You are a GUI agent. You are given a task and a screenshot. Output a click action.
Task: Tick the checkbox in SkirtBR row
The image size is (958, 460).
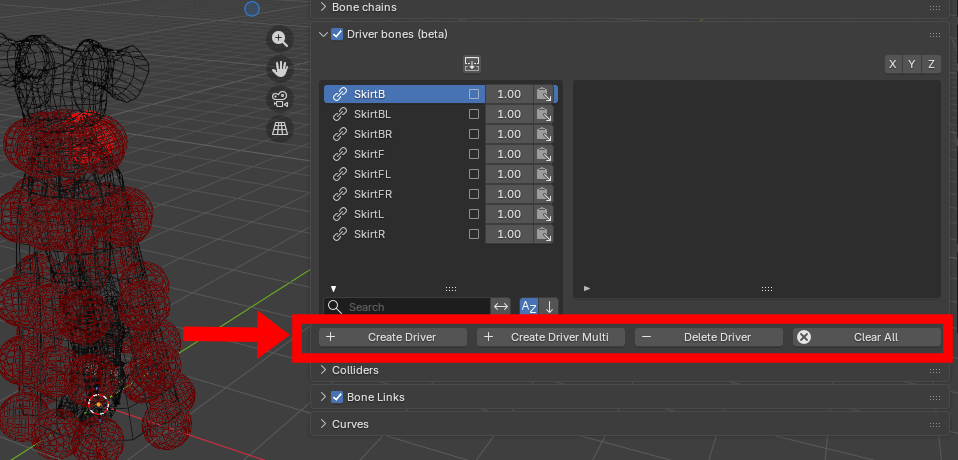474,134
